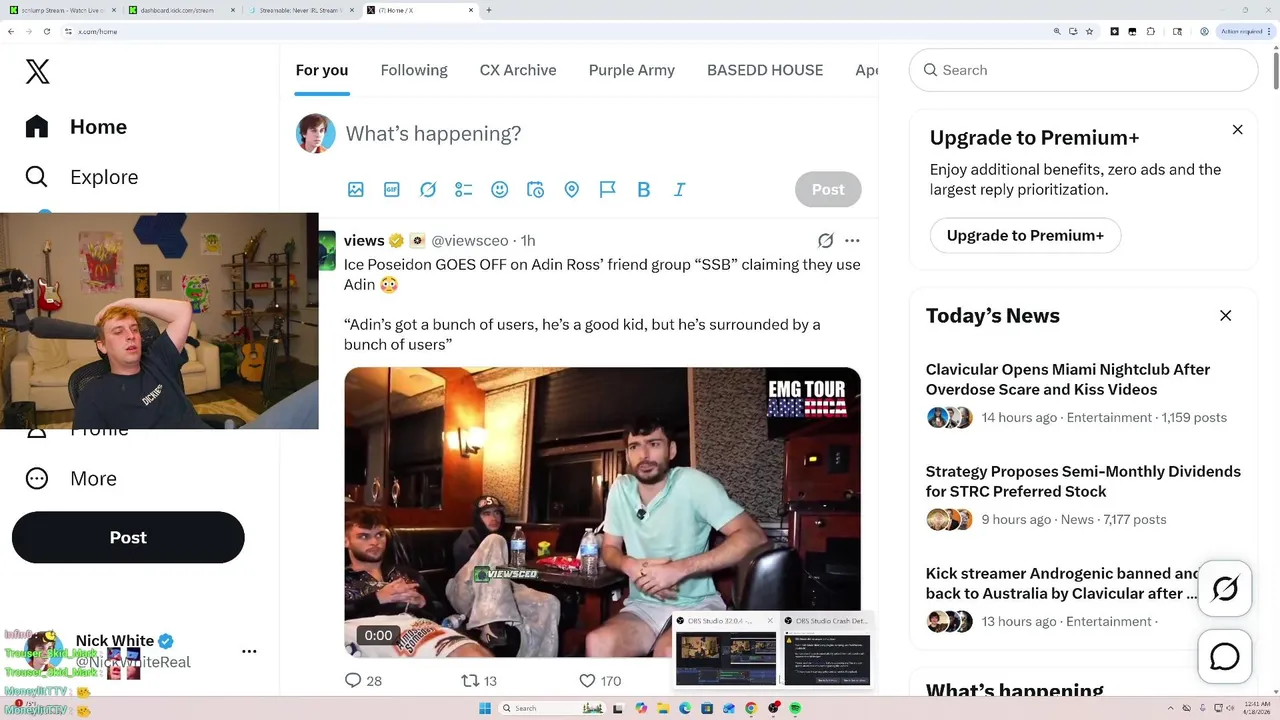
Task: Toggle italic text formatting in composer
Action: tap(679, 189)
